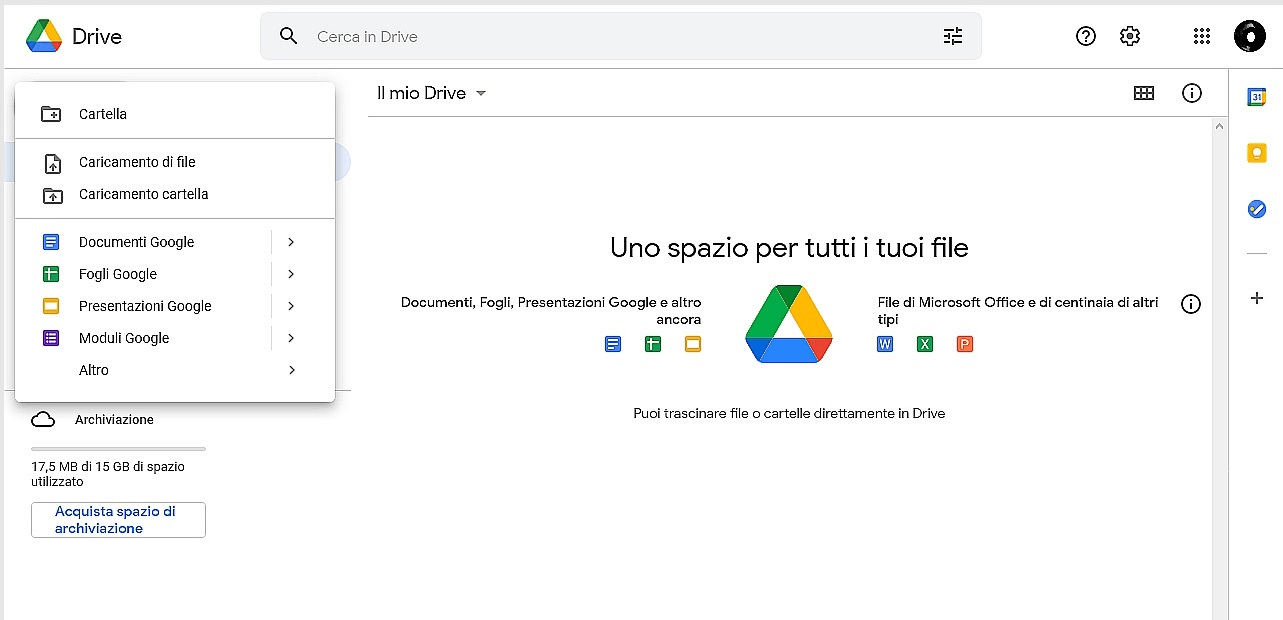Viewport: 1283px width, 620px height.
Task: Open Google Keep side panel
Action: click(x=1257, y=153)
